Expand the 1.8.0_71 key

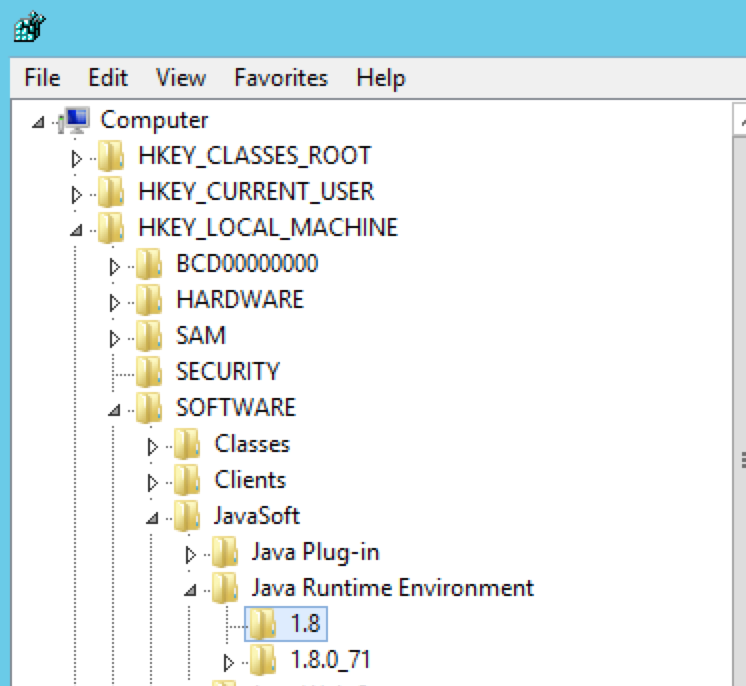click(228, 662)
